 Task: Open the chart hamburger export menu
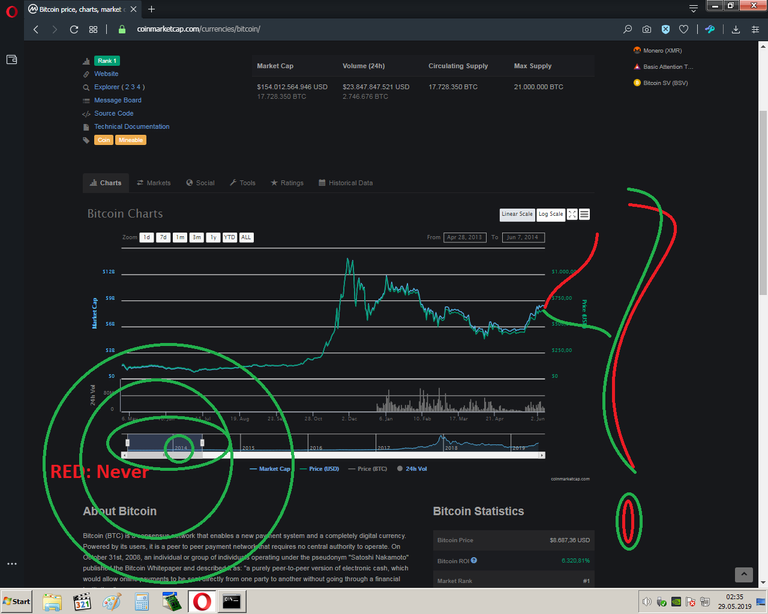[584, 214]
